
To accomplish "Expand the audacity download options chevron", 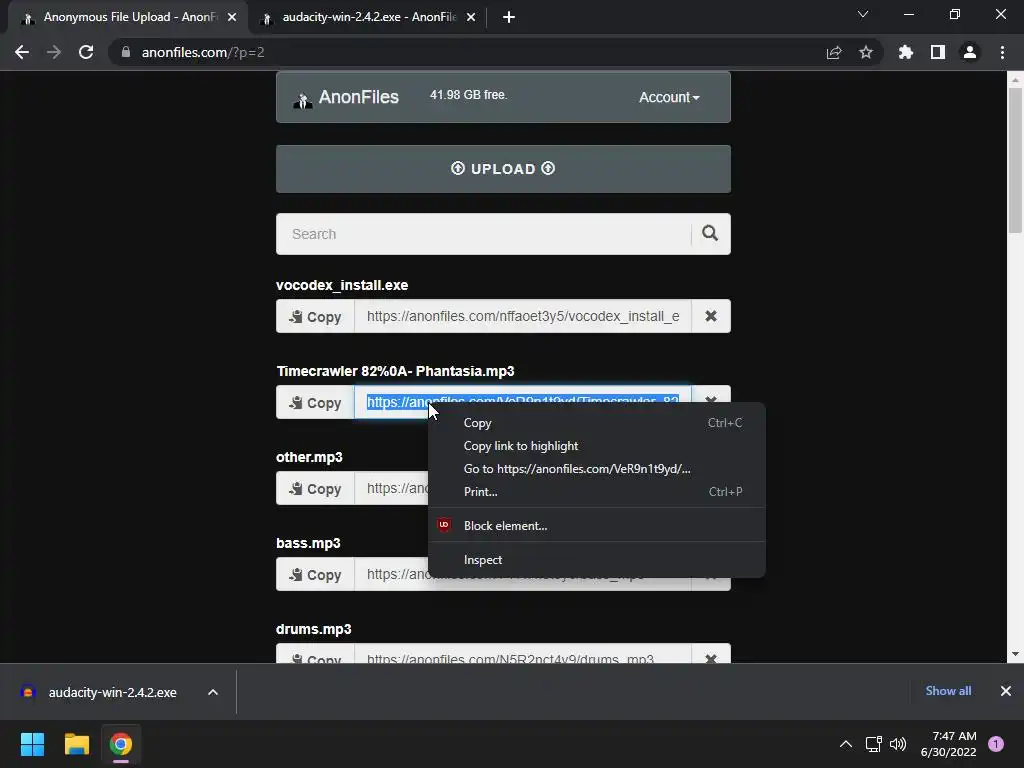I will point(213,692).
